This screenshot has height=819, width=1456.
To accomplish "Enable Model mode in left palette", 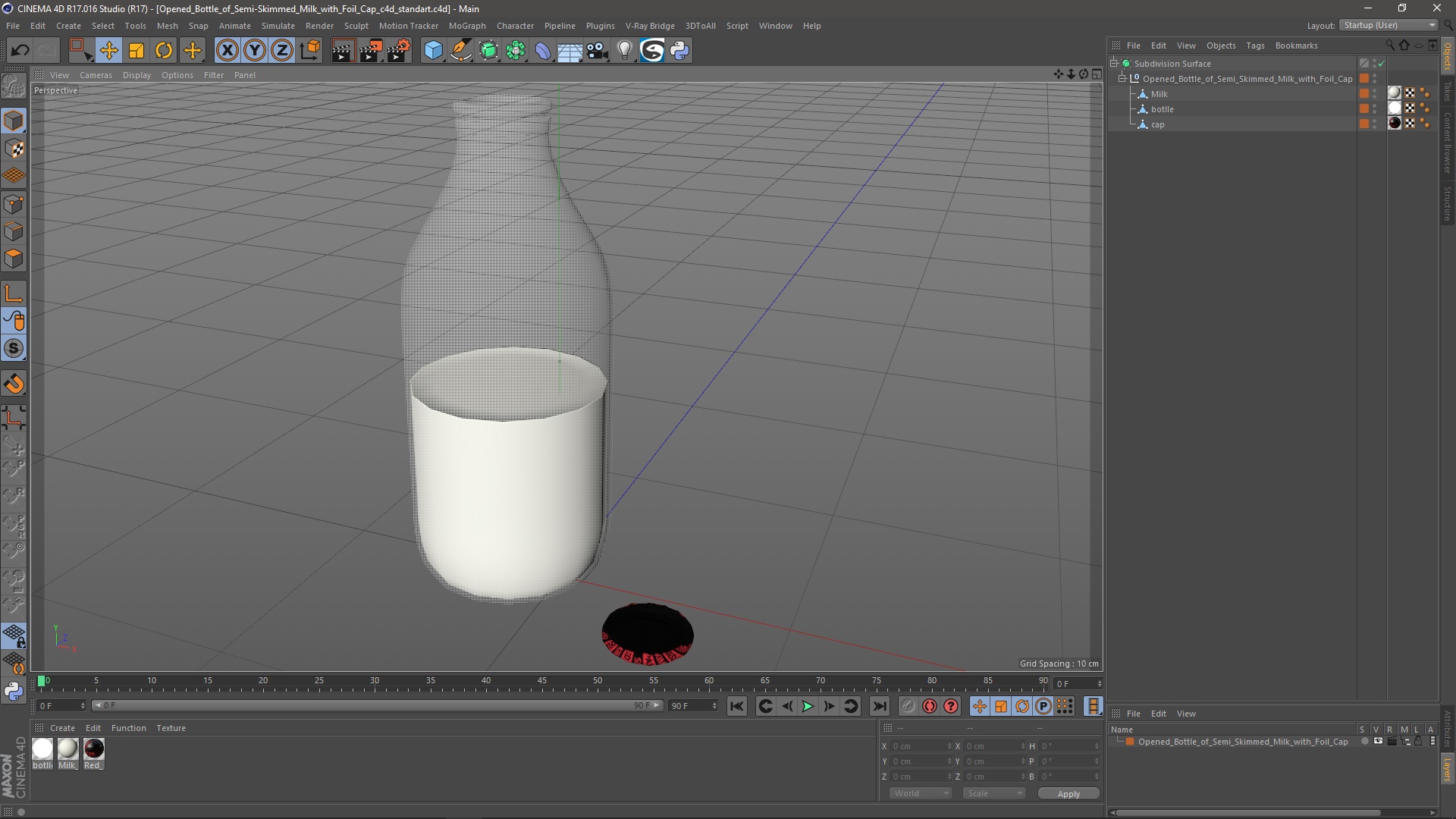I will point(14,121).
